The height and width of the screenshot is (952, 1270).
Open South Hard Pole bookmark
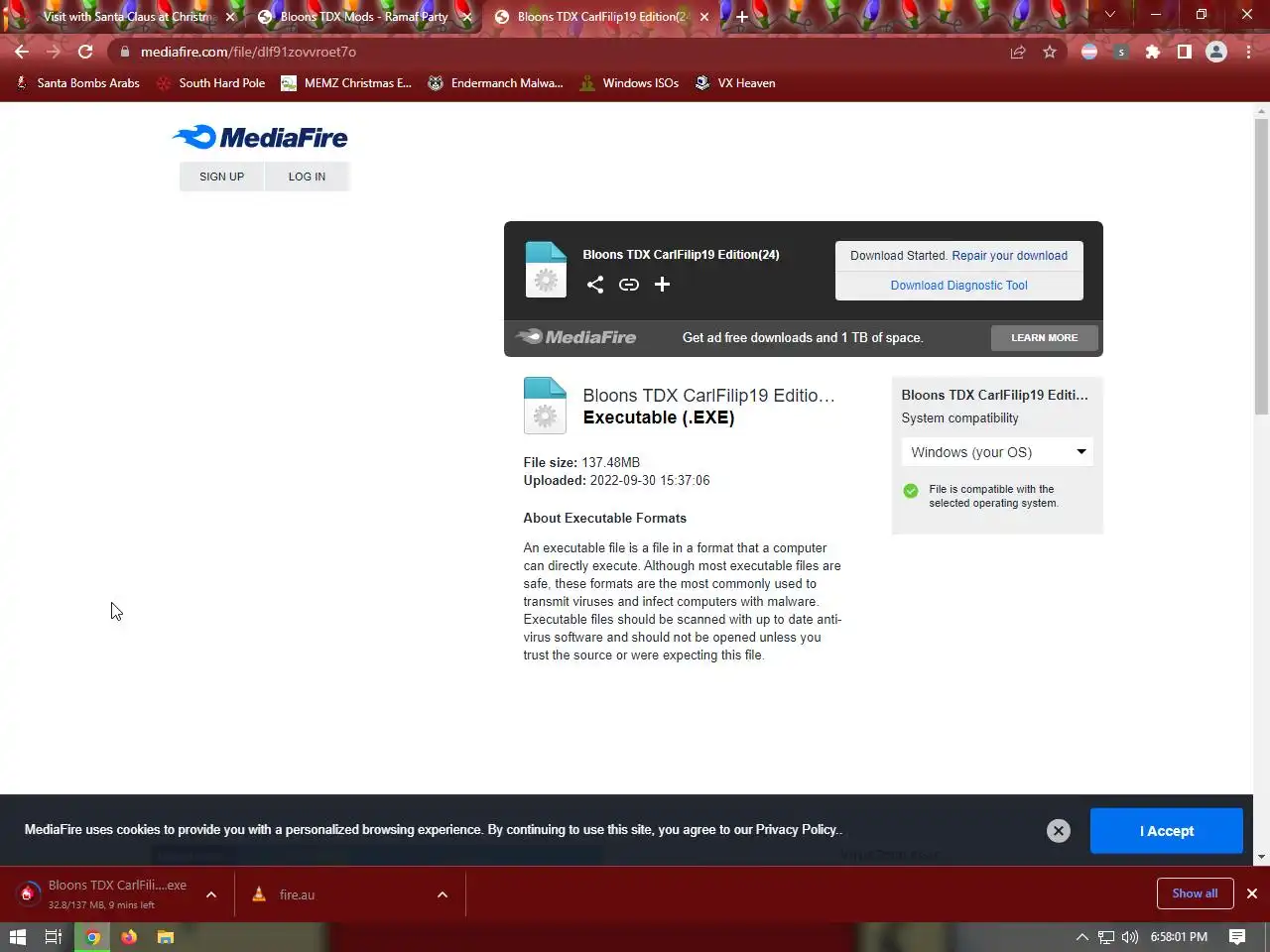coord(210,83)
